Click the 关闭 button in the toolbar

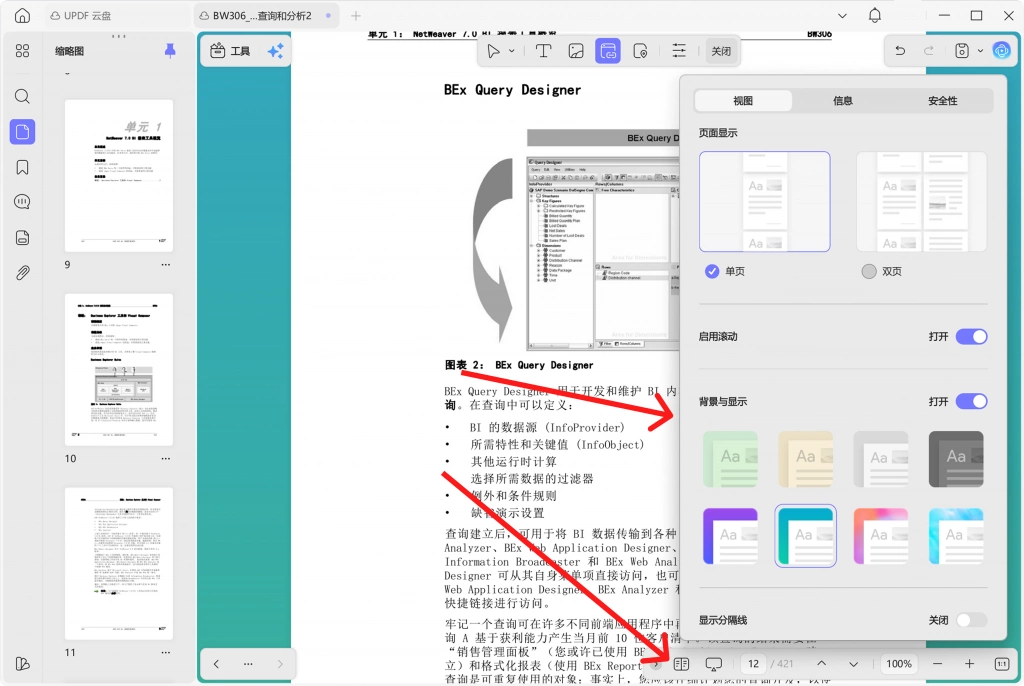[x=721, y=51]
